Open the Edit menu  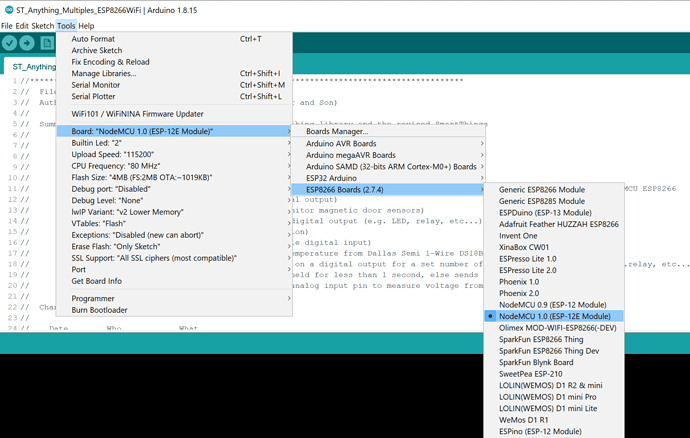pyautogui.click(x=22, y=26)
